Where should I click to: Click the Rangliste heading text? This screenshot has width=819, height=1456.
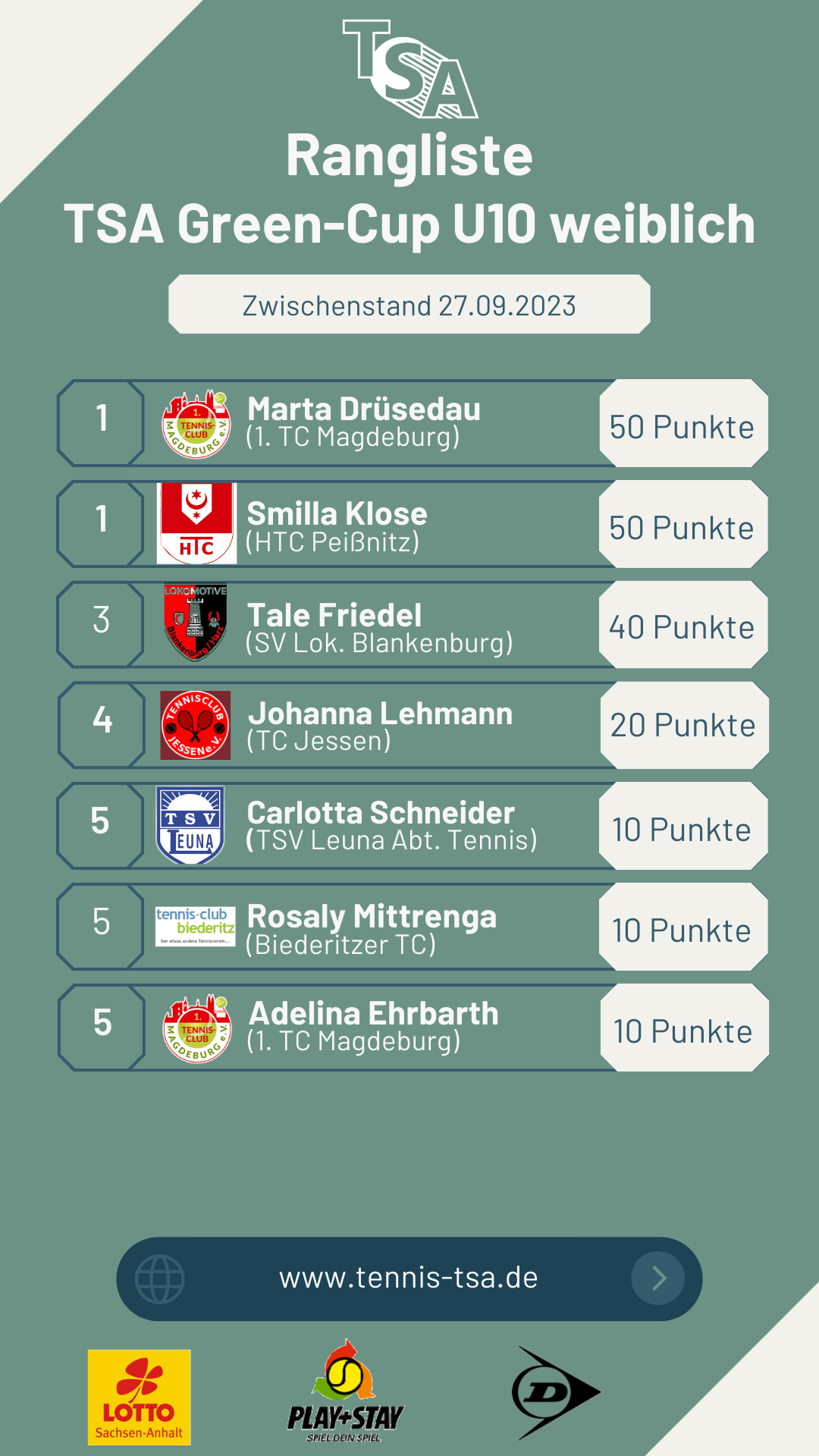point(409,155)
